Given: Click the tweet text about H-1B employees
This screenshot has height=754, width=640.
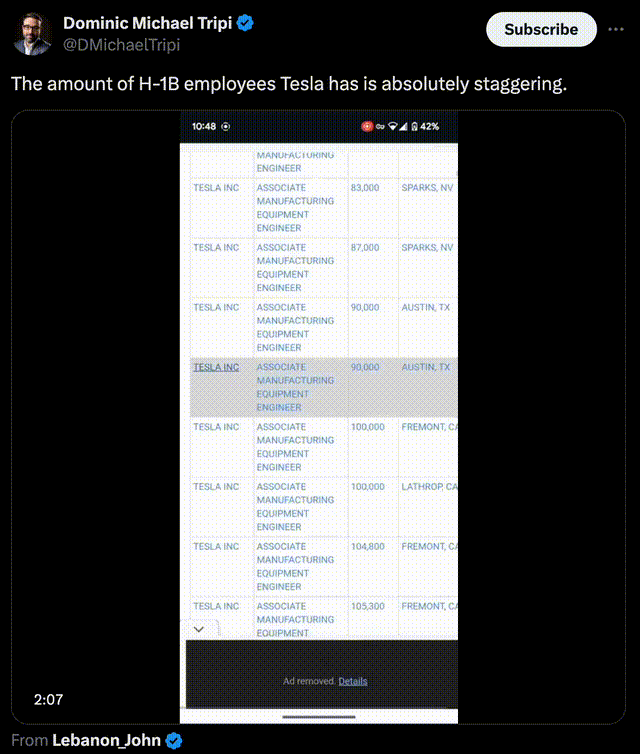Looking at the screenshot, I should (288, 84).
